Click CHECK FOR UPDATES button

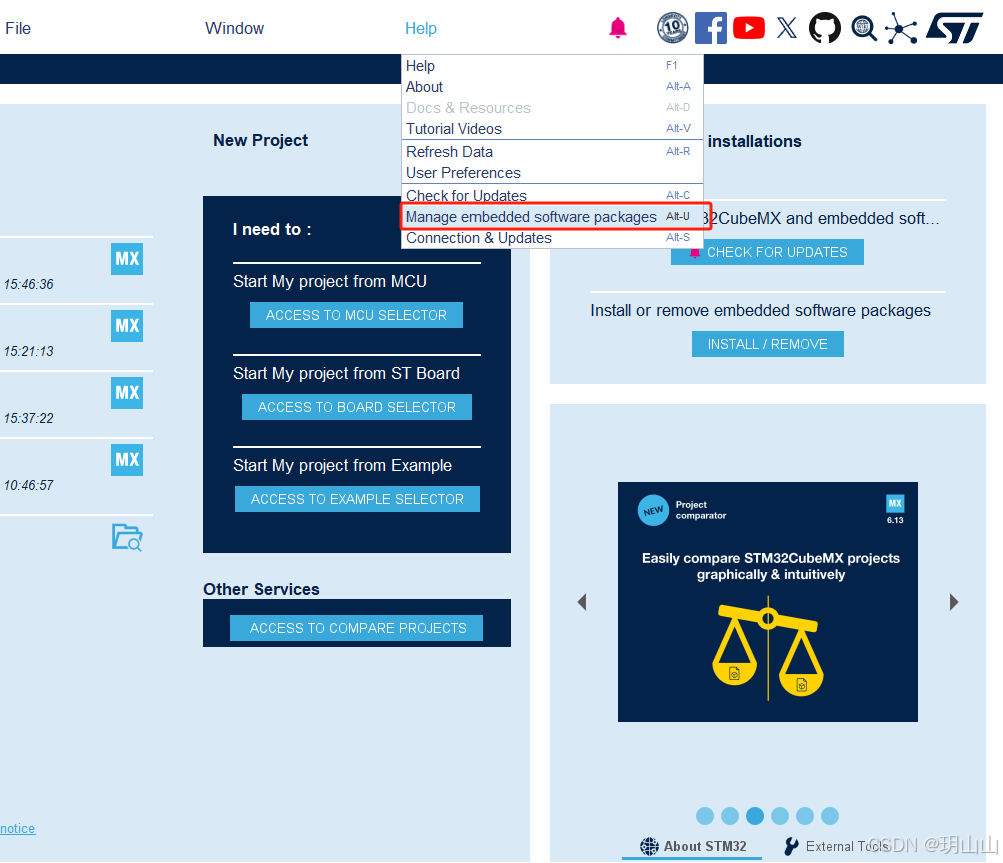coord(767,252)
